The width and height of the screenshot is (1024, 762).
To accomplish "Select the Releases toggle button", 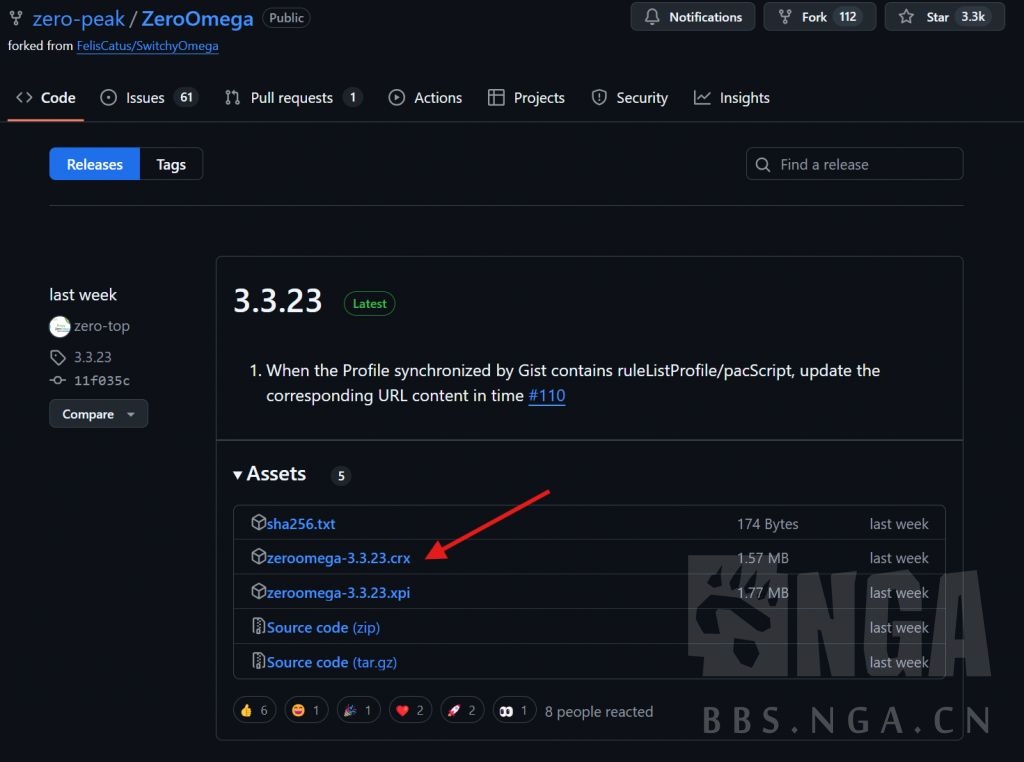I will [x=95, y=165].
